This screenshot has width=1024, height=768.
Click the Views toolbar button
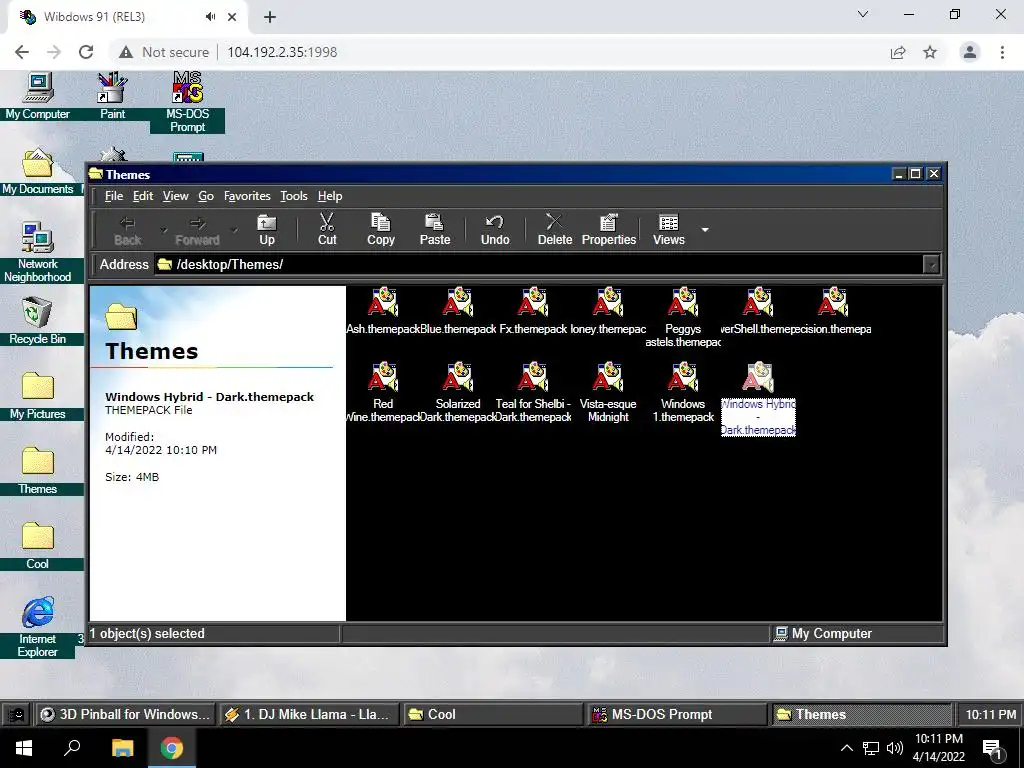coord(669,229)
